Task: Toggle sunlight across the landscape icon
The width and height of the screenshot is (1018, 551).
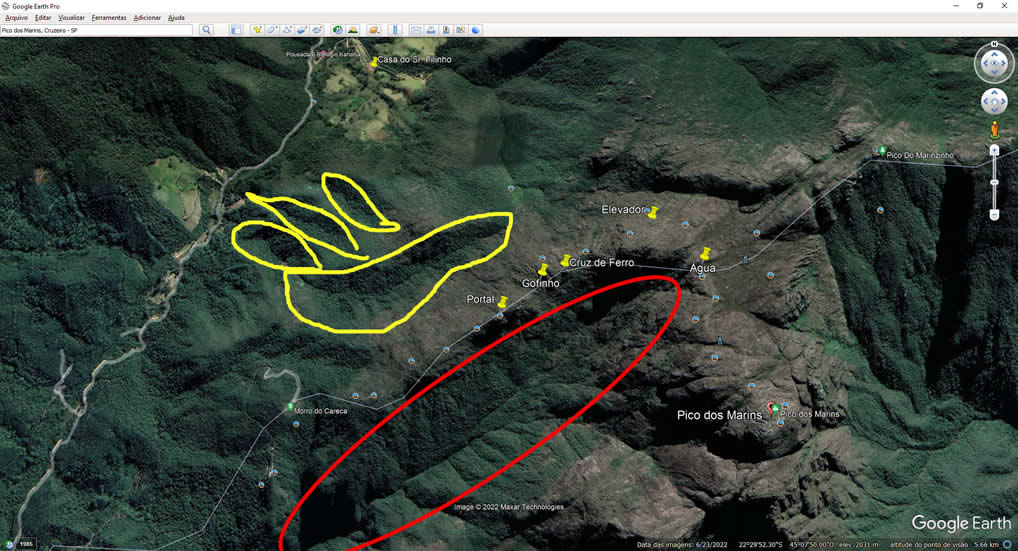Action: pos(353,30)
